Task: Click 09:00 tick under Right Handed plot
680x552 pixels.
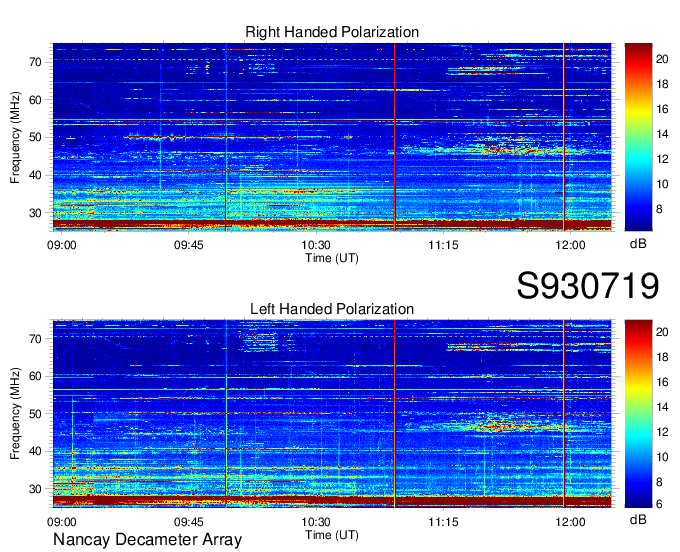Action: [62, 245]
